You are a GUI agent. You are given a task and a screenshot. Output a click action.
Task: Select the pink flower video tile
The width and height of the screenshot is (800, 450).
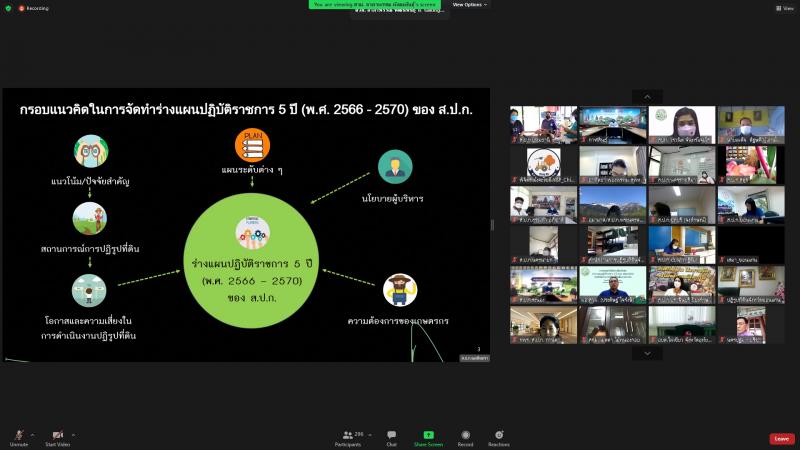tap(751, 164)
